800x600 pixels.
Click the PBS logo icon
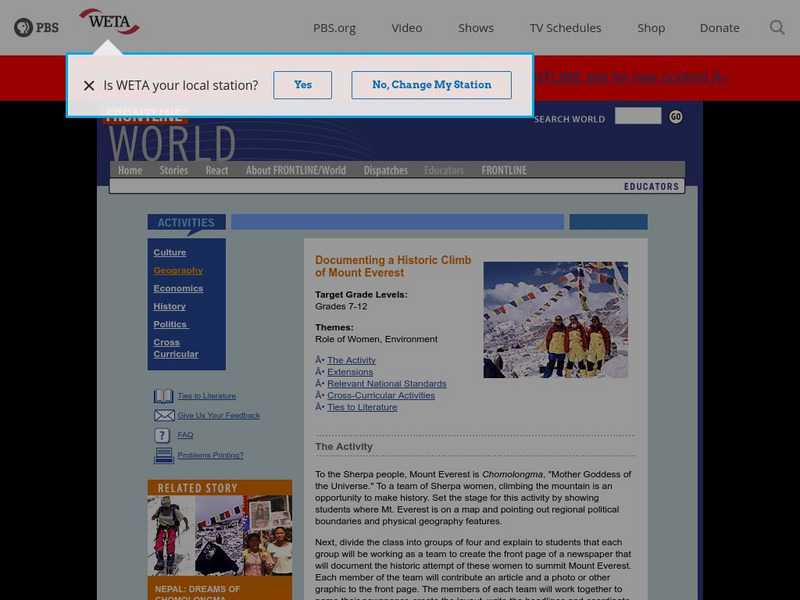pyautogui.click(x=36, y=28)
